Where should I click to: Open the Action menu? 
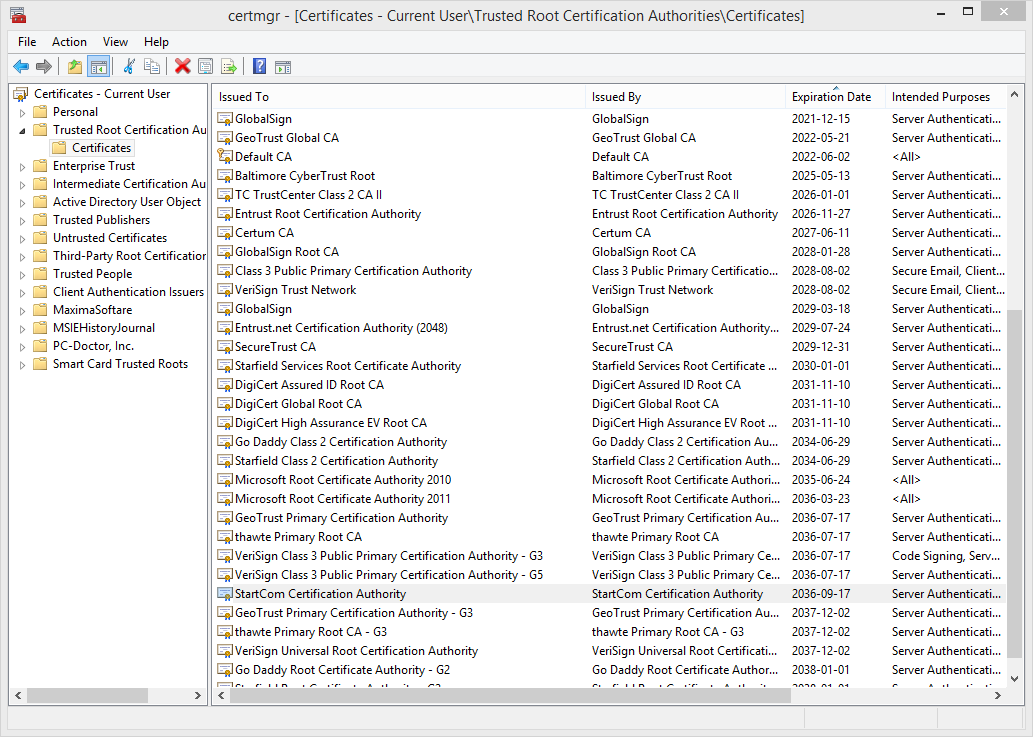pos(69,41)
